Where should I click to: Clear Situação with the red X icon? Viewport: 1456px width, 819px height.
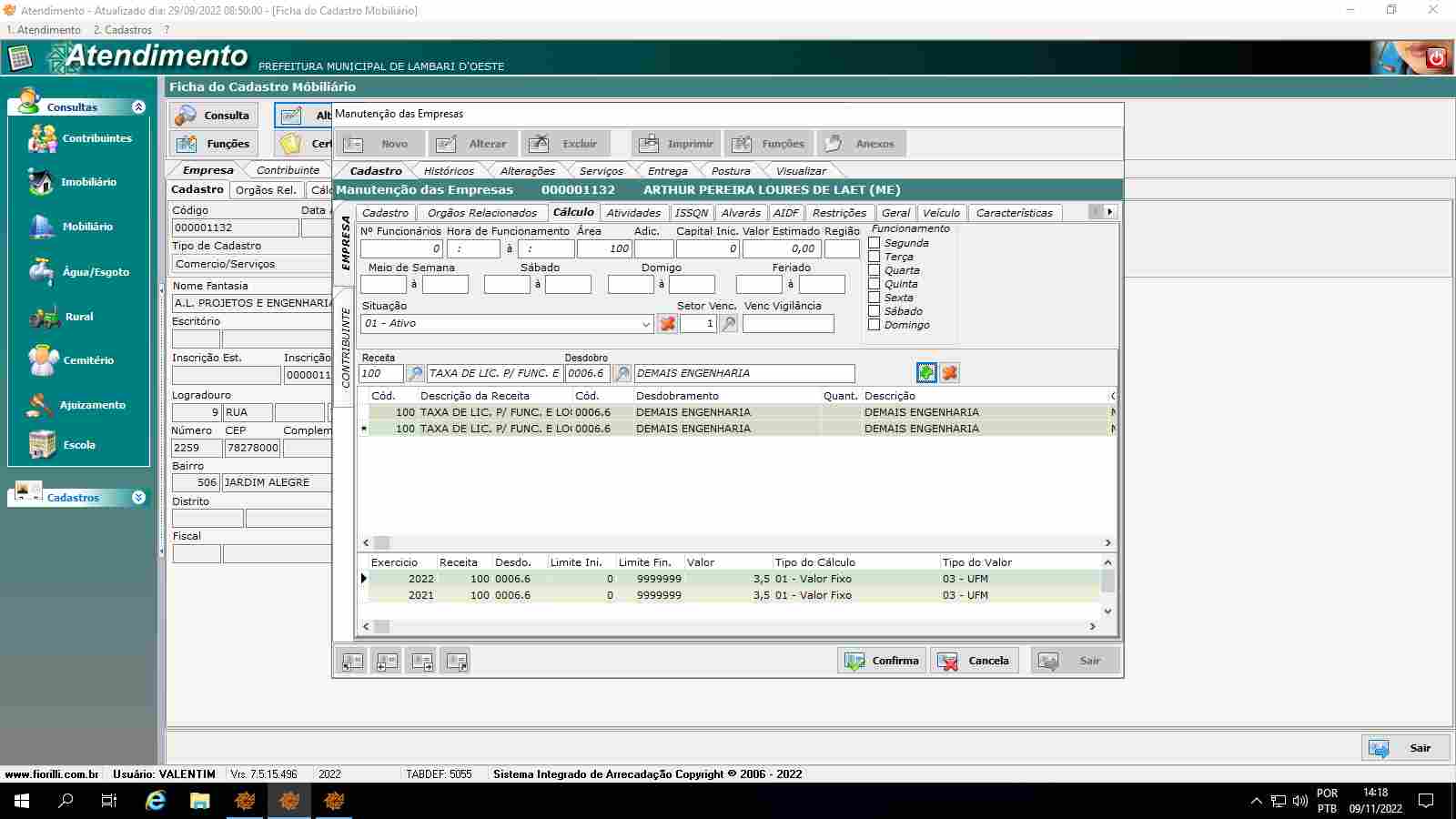point(667,324)
